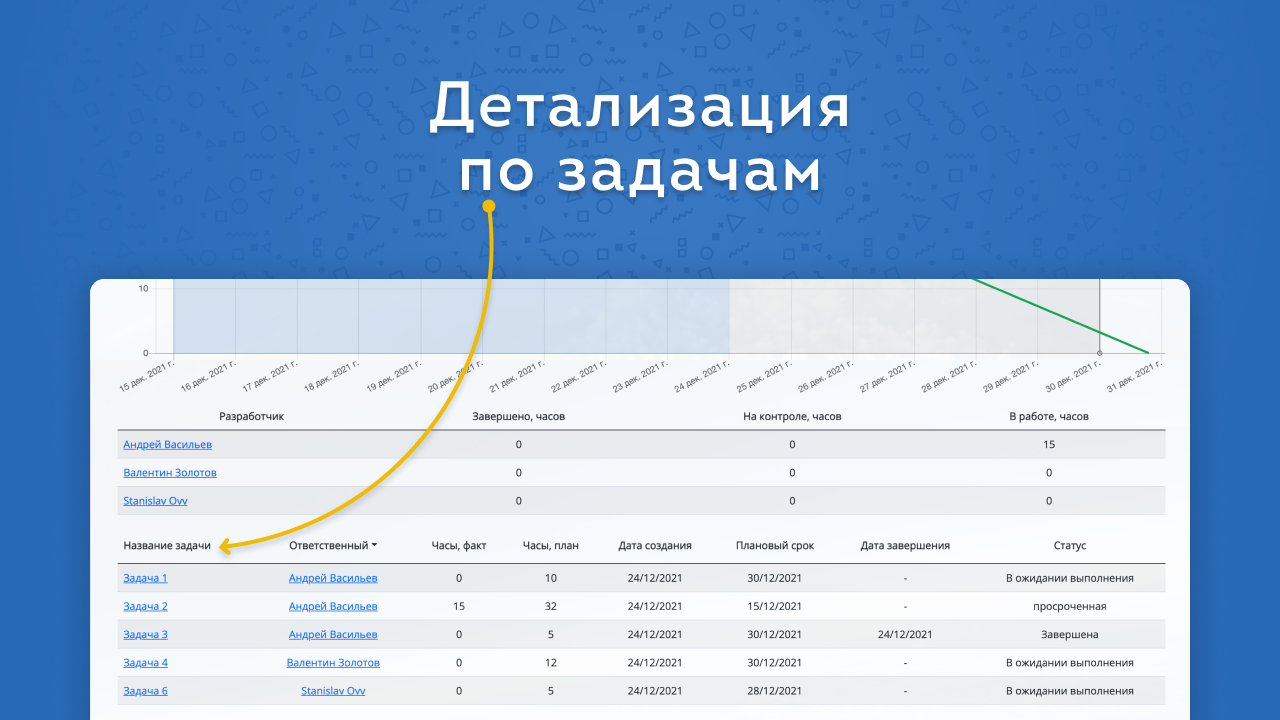This screenshot has width=1280, height=720.
Task: Click the Часы, факт column header
Action: coord(459,546)
